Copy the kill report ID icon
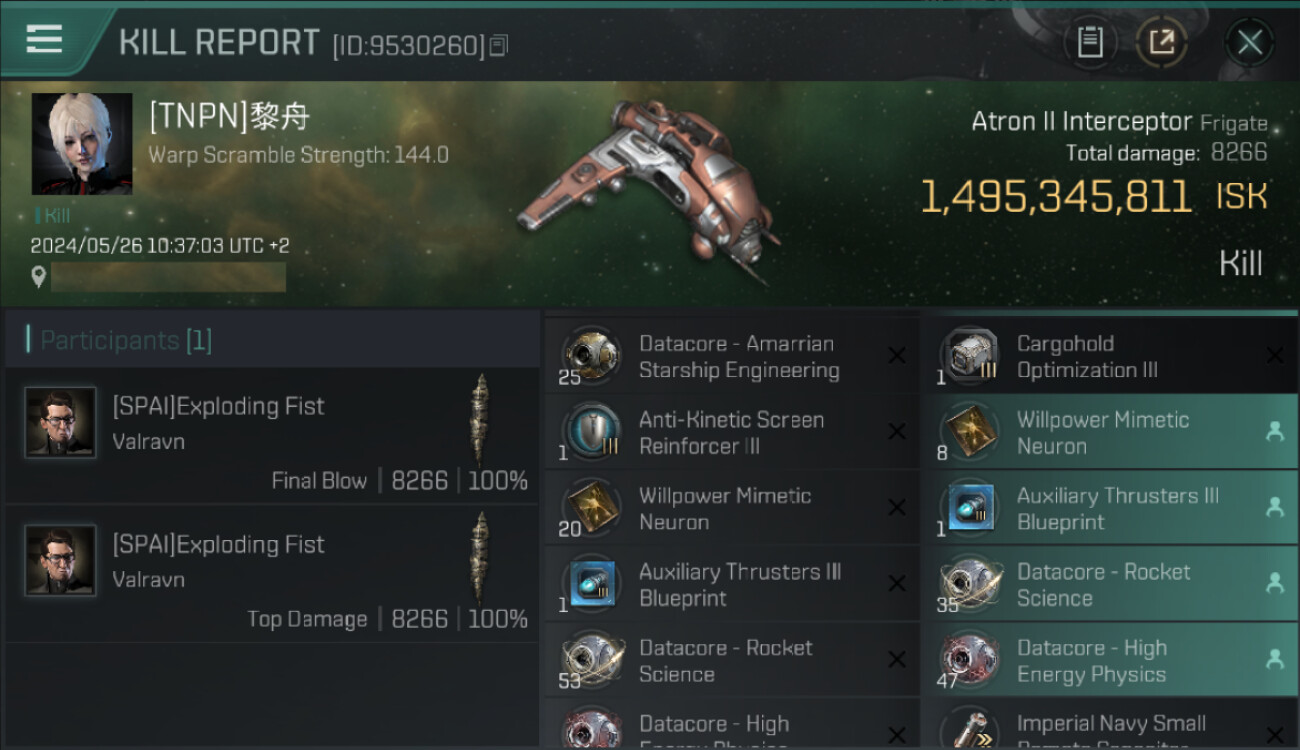Screen dimensions: 1300x750 [x=499, y=45]
